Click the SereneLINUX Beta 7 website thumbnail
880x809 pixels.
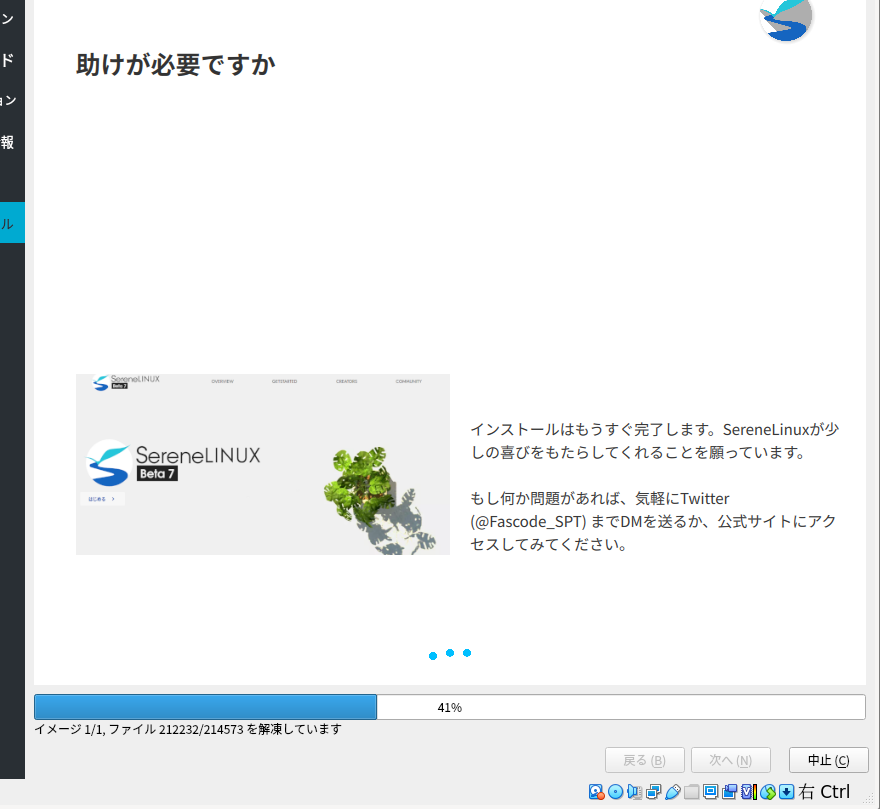coord(263,464)
